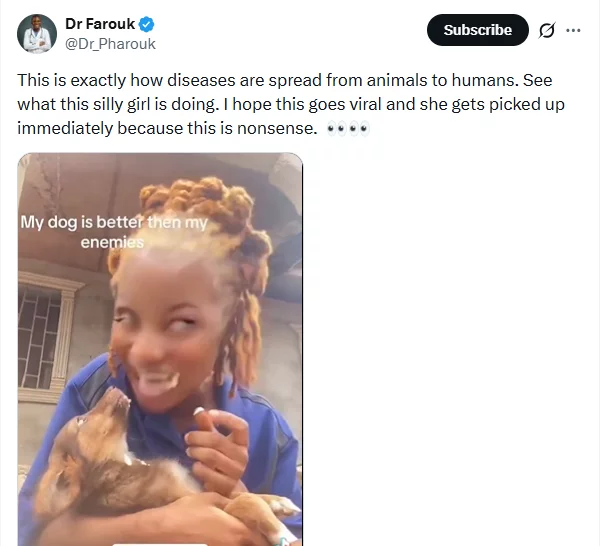Open the Grok slash-circle icon
608x546 pixels.
[x=546, y=30]
